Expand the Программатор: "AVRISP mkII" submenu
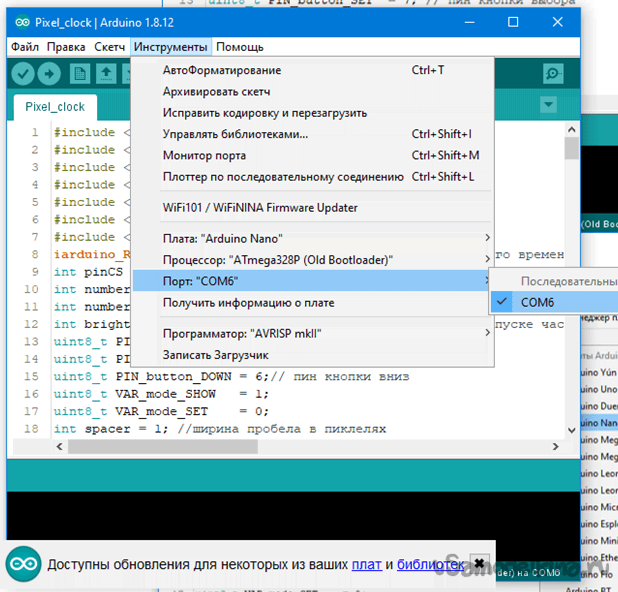 pyautogui.click(x=313, y=333)
